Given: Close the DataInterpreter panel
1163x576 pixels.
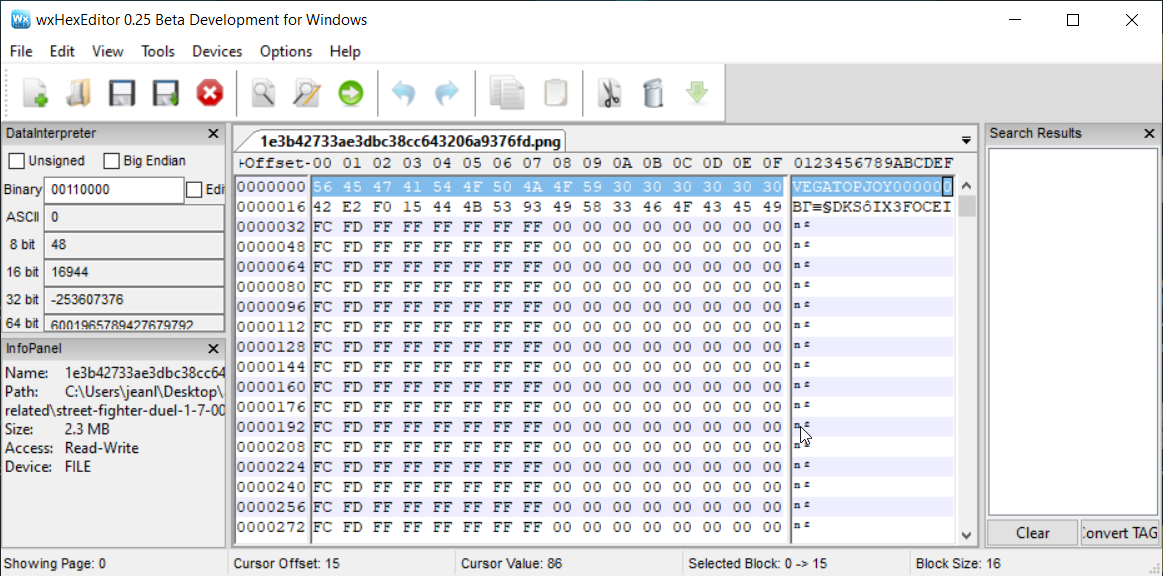Looking at the screenshot, I should pos(213,133).
